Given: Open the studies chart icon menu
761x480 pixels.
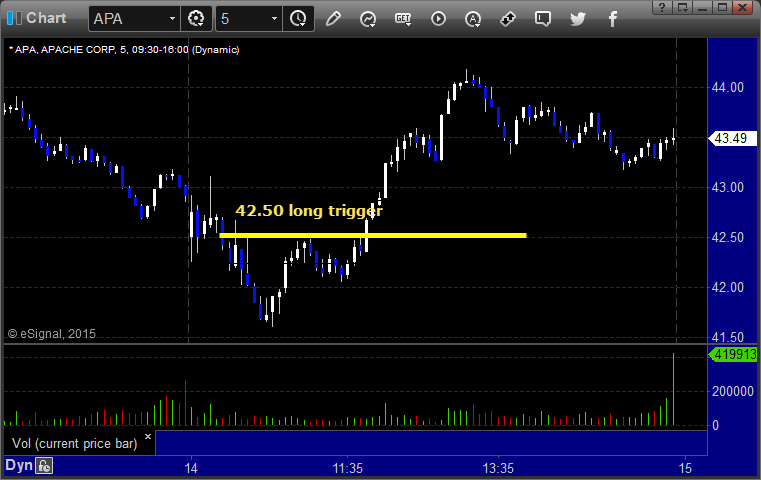Looking at the screenshot, I should tap(368, 19).
